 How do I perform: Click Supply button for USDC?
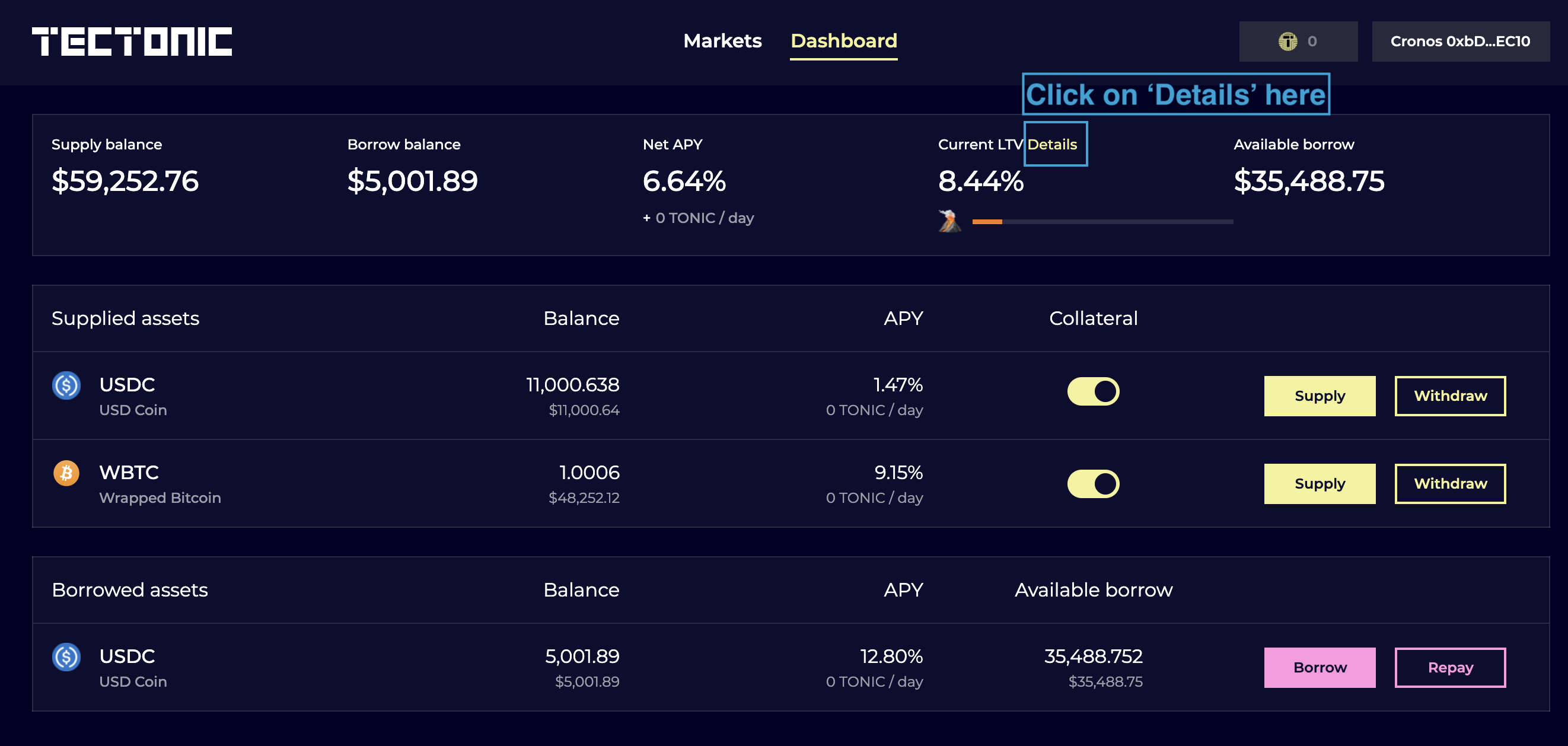click(x=1320, y=396)
